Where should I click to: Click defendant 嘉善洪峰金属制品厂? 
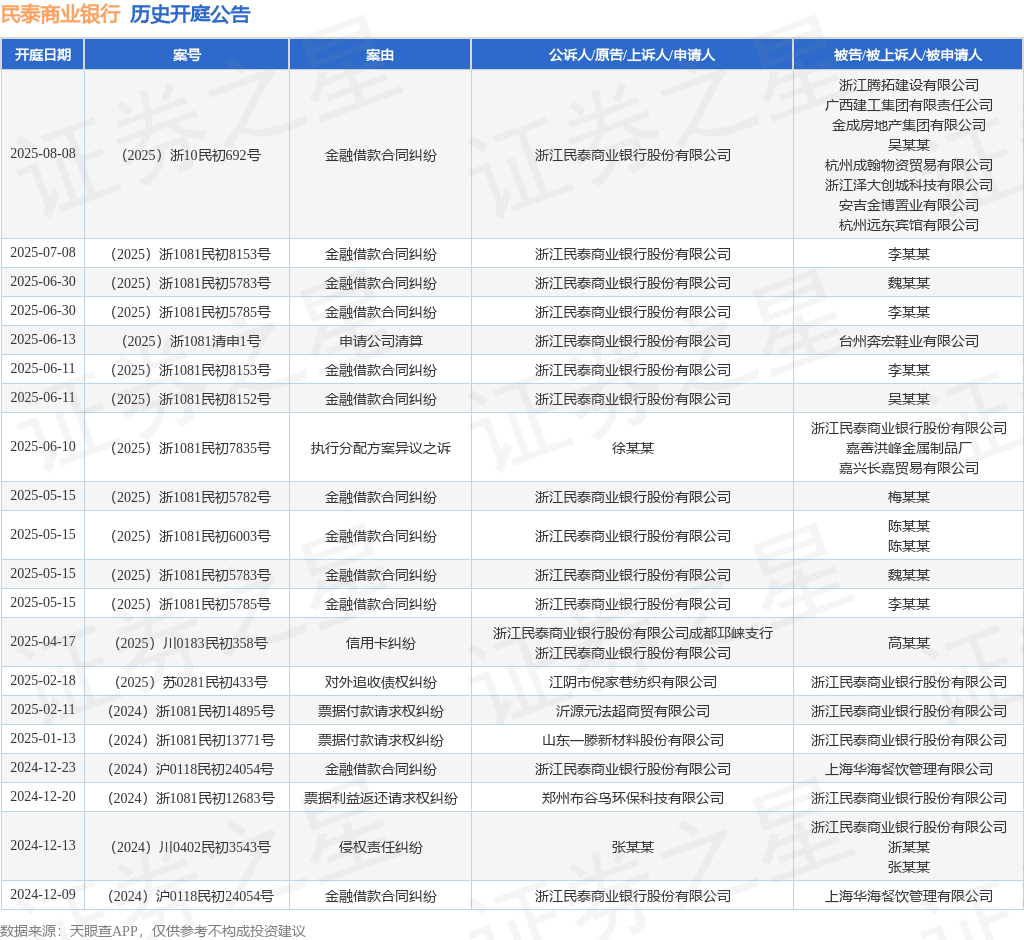click(908, 448)
